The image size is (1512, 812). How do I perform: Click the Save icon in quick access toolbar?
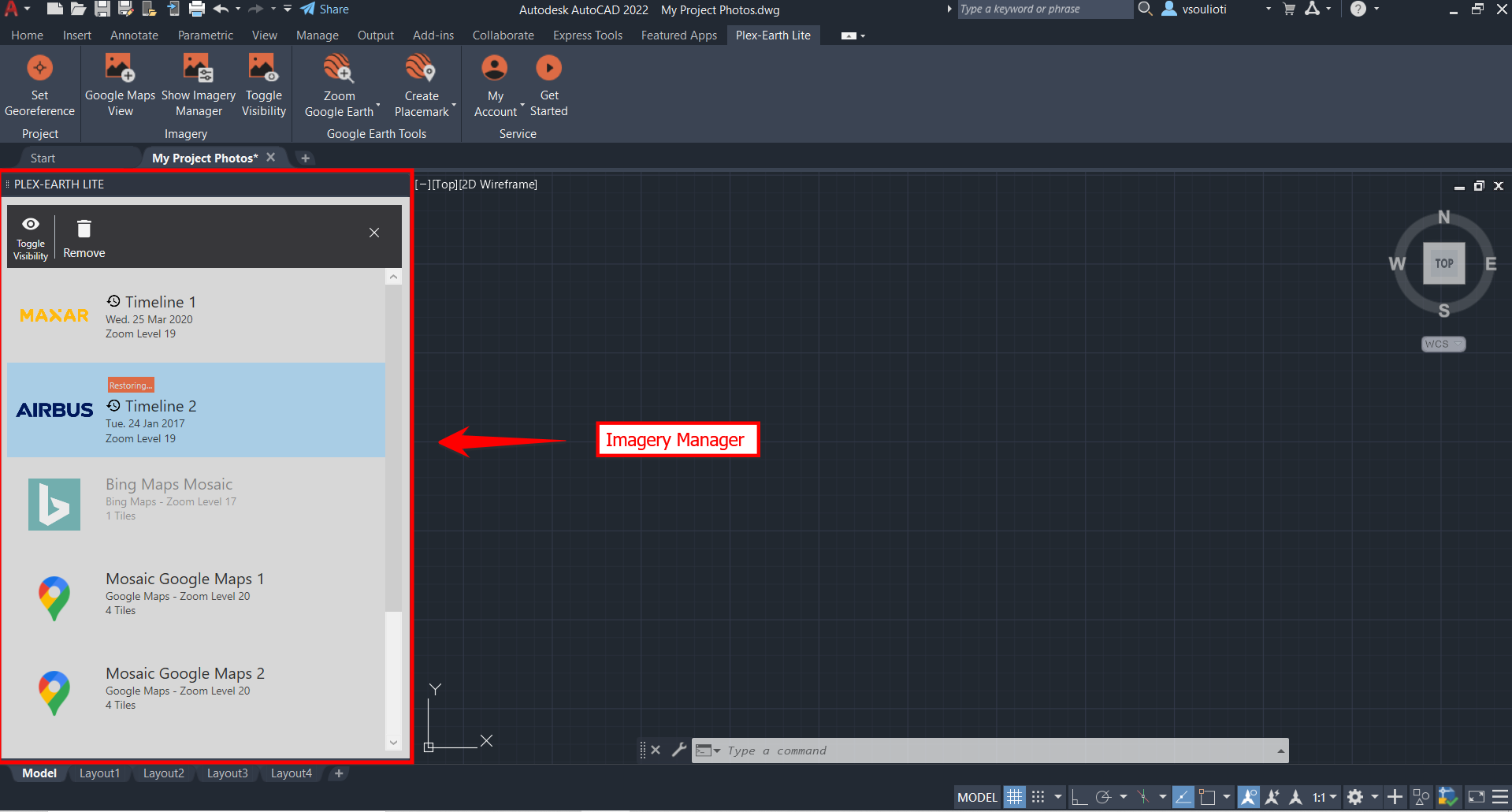click(102, 9)
